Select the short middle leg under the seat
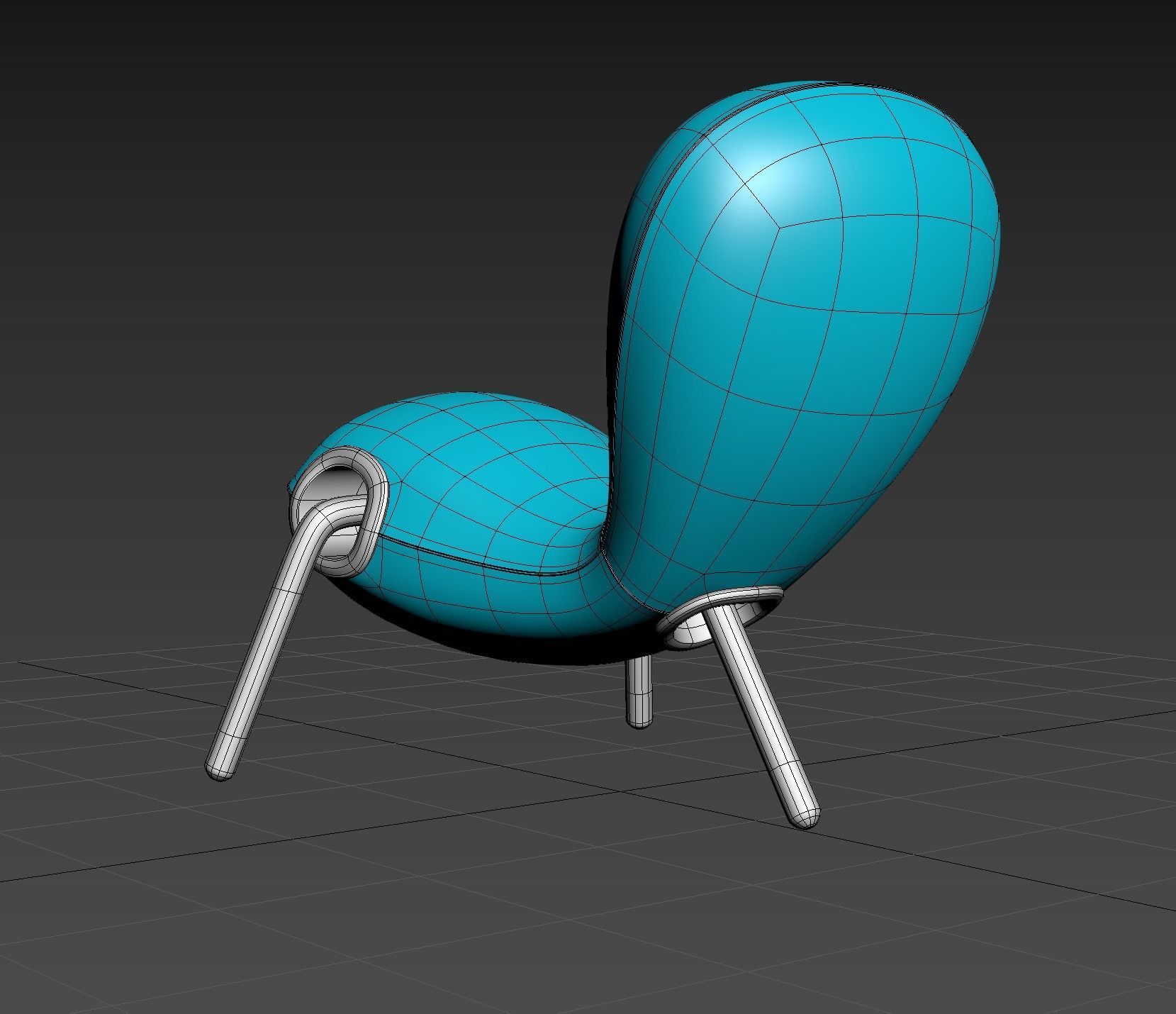Screen dimensions: 1176x1014 point(639,691)
